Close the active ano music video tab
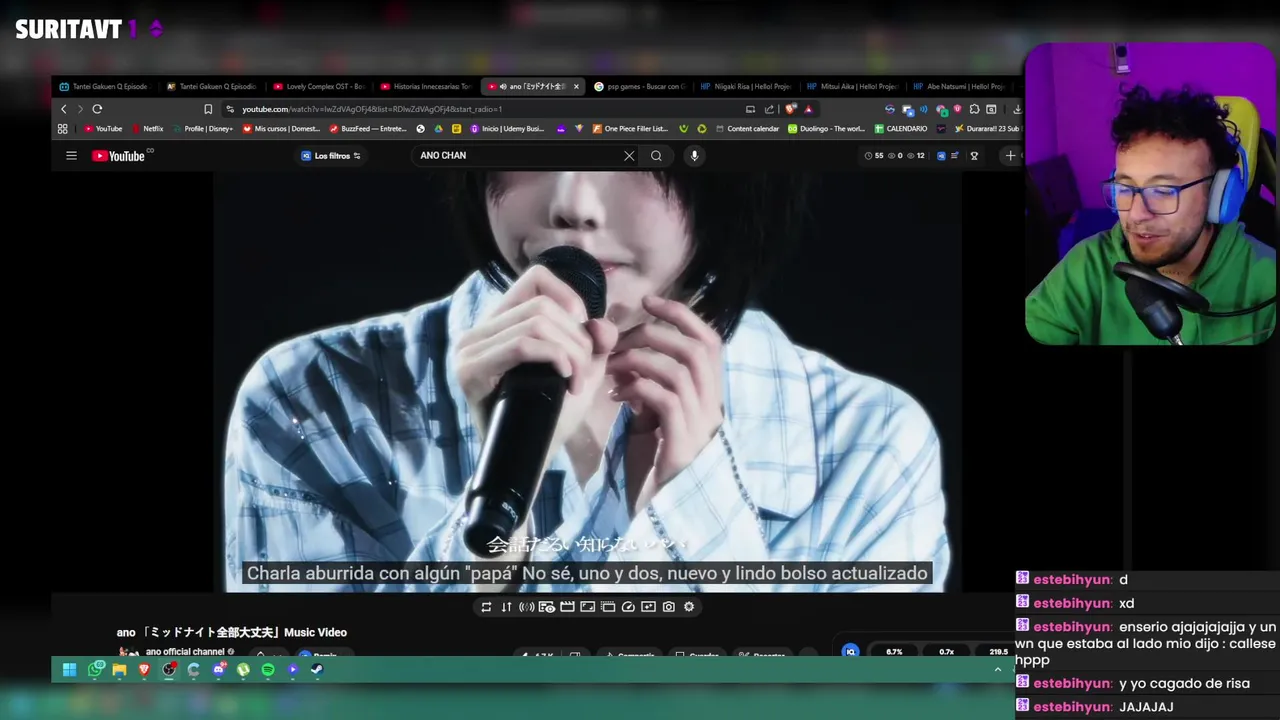 [576, 87]
